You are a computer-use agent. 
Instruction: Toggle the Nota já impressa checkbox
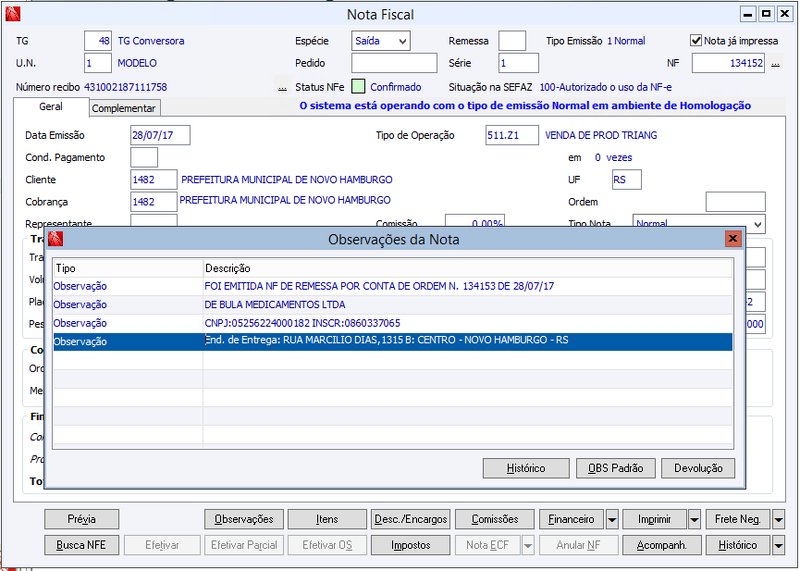[x=695, y=40]
